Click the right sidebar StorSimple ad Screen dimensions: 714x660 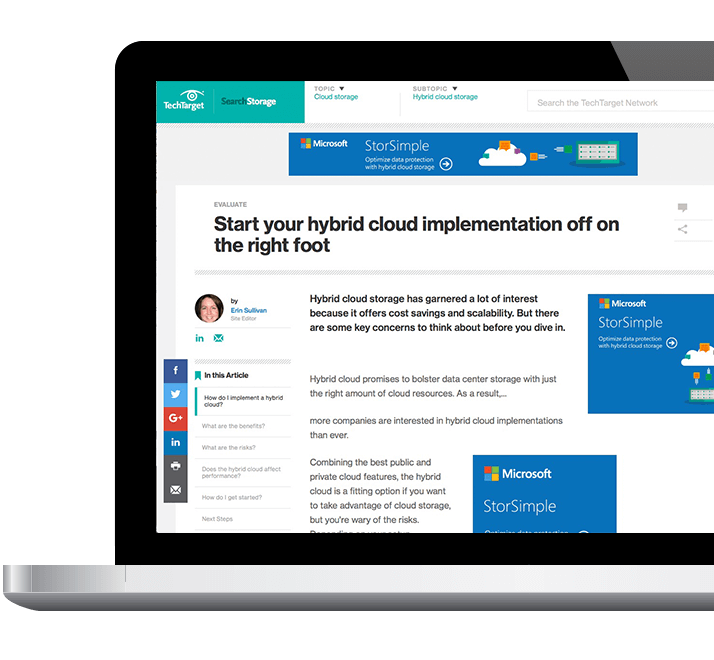[x=651, y=354]
